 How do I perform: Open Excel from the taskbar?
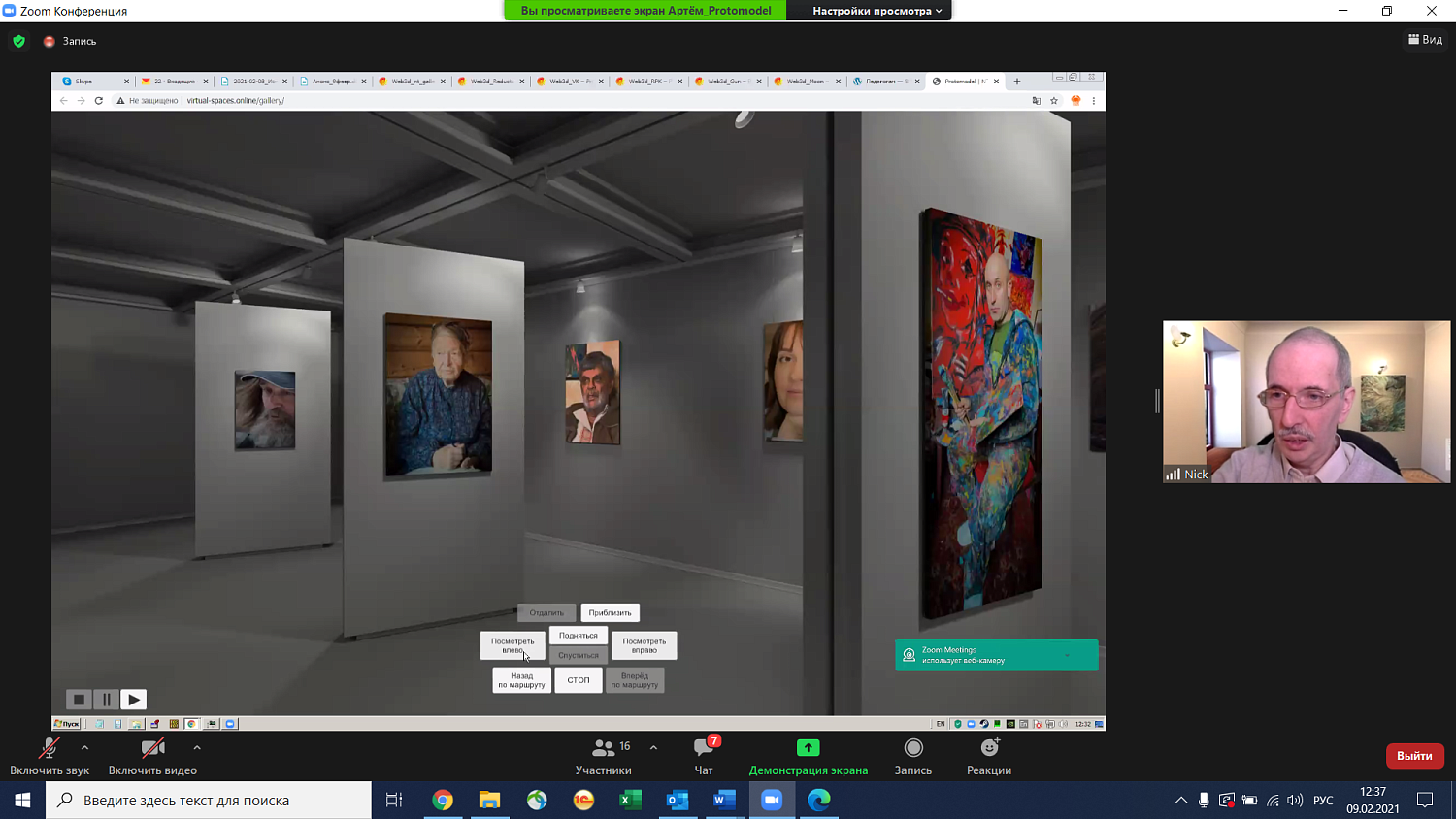tap(631, 801)
